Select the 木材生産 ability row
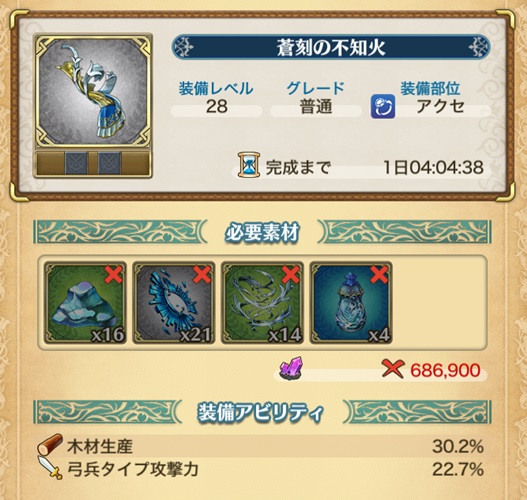527x500 pixels. 261,446
